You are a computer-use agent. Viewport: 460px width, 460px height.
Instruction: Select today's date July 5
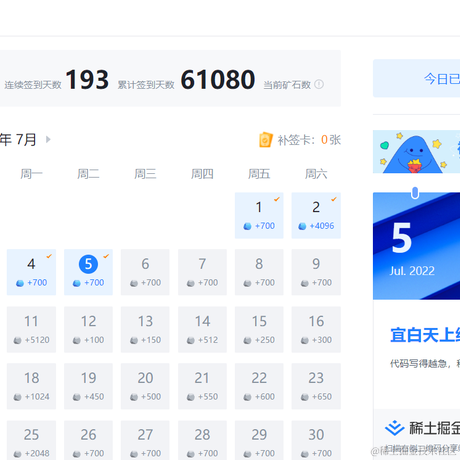pos(88,272)
